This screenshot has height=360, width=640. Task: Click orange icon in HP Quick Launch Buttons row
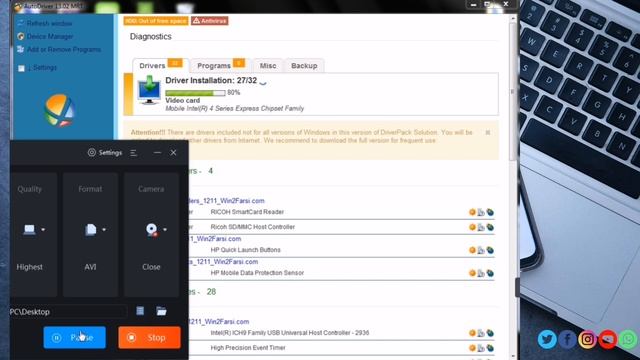pyautogui.click(x=472, y=250)
